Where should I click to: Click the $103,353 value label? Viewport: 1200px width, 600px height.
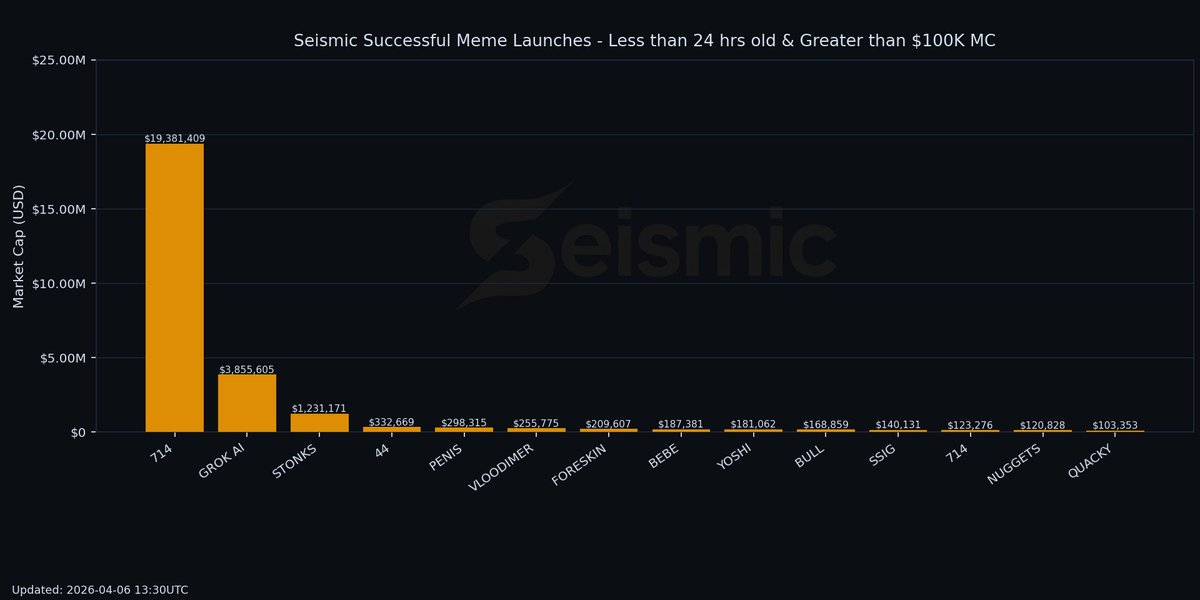coord(1114,425)
